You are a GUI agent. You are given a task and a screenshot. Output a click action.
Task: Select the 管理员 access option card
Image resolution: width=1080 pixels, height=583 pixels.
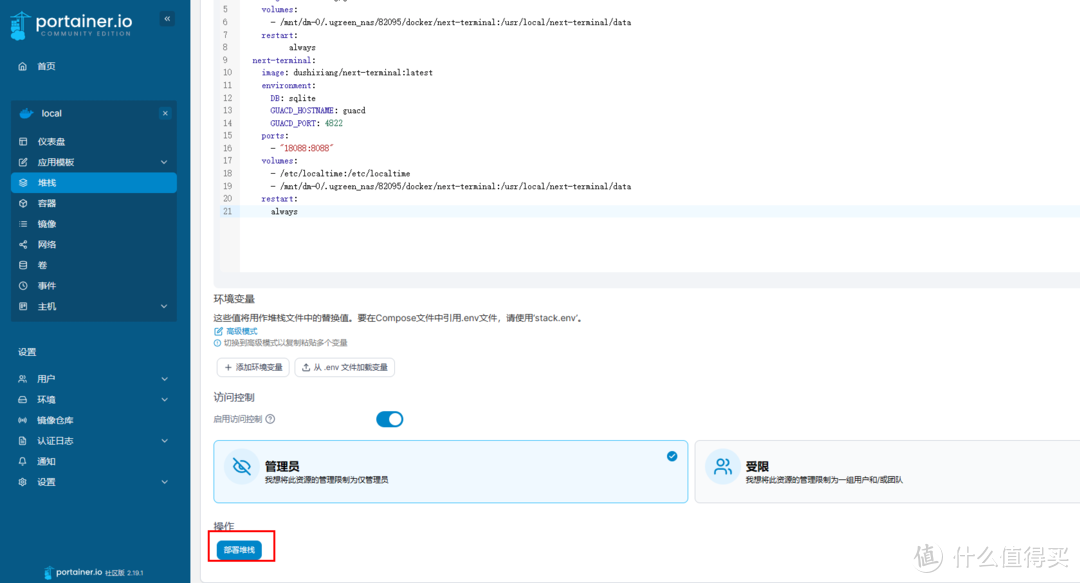click(450, 471)
